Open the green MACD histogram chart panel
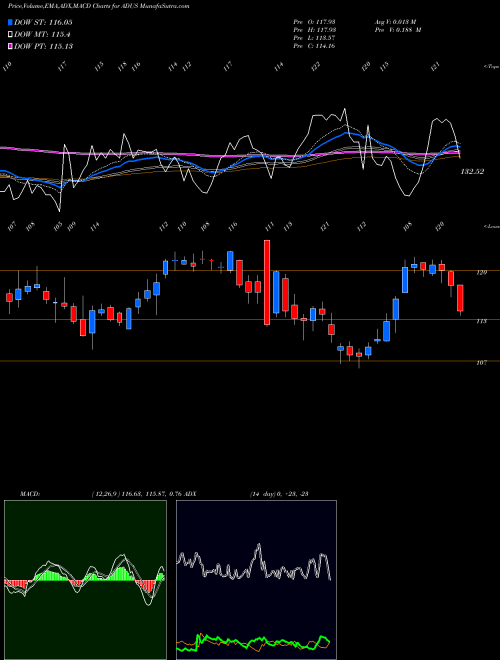Viewport: 500px width, 660px height. coord(85,580)
